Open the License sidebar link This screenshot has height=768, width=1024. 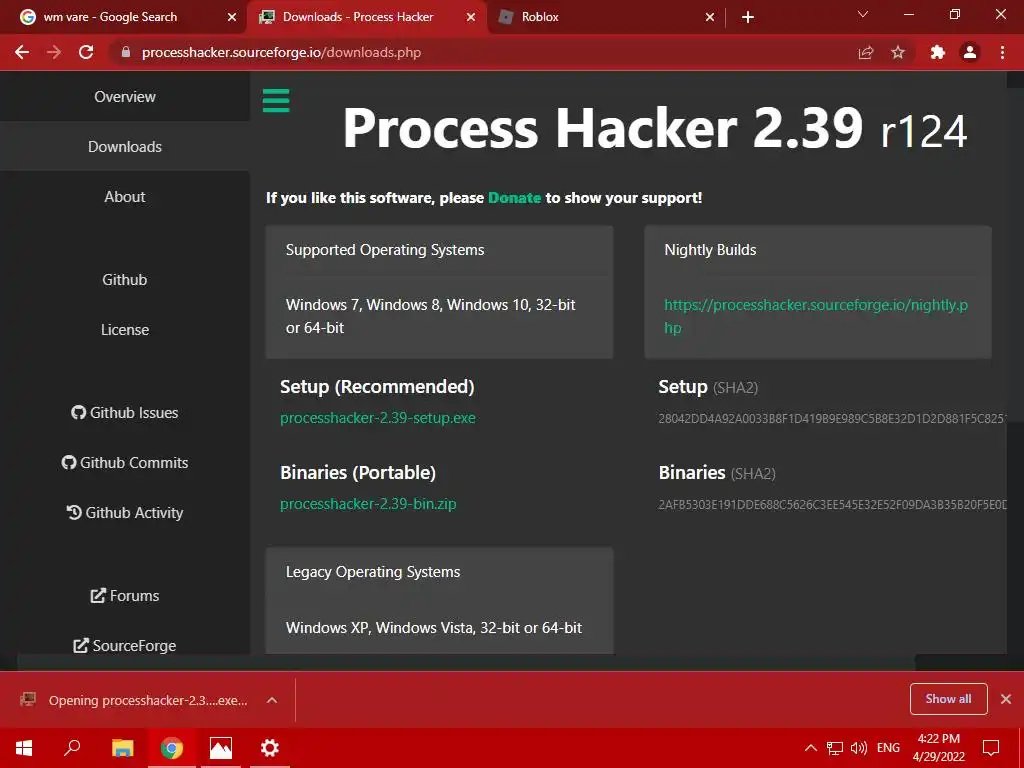[x=125, y=330]
